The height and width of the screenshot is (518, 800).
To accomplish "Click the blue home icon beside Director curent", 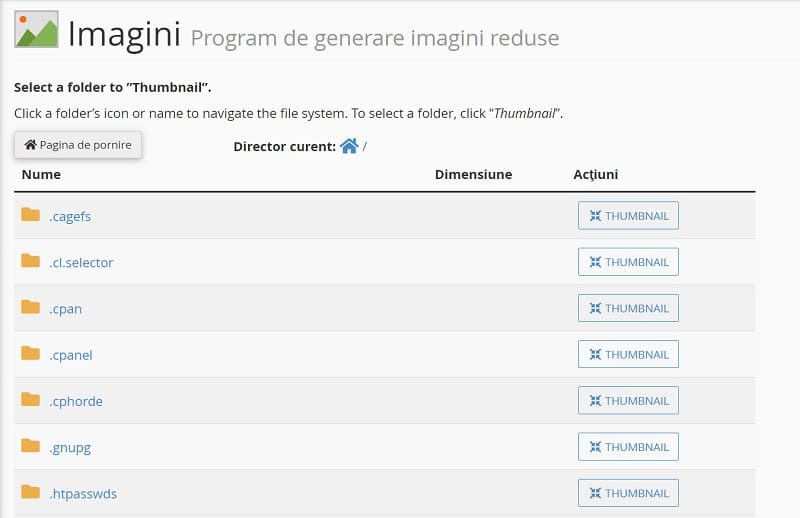I will coord(349,146).
